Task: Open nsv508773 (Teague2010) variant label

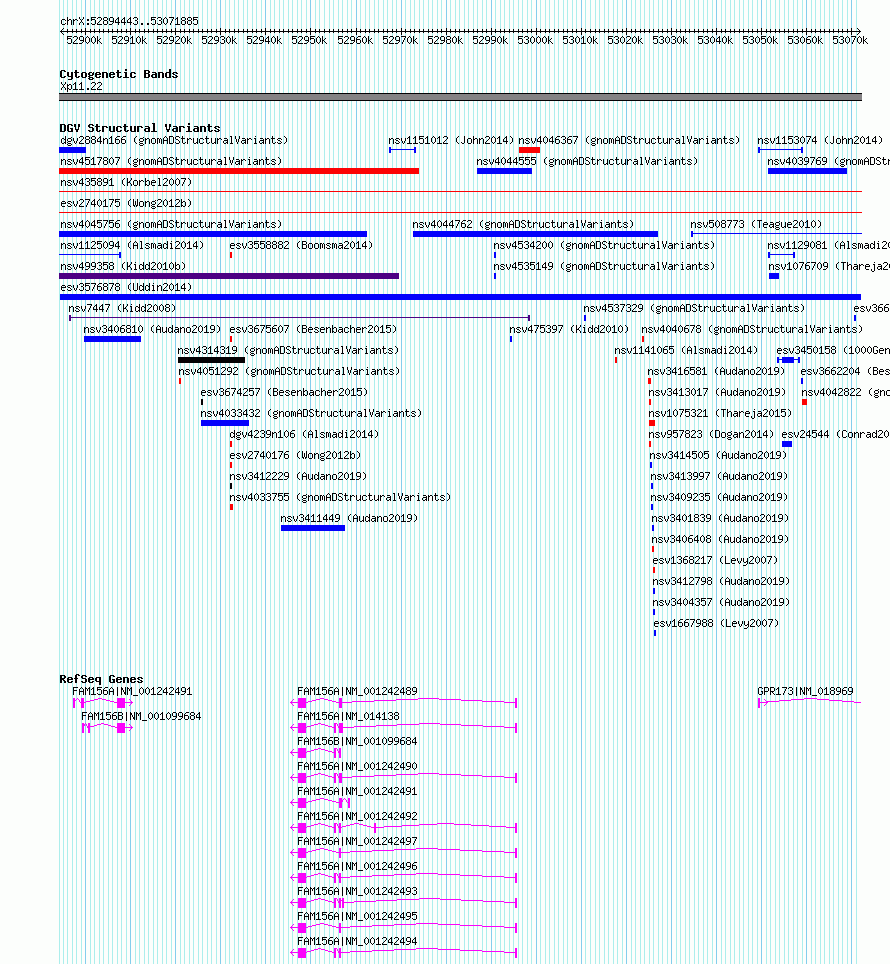Action: point(756,224)
